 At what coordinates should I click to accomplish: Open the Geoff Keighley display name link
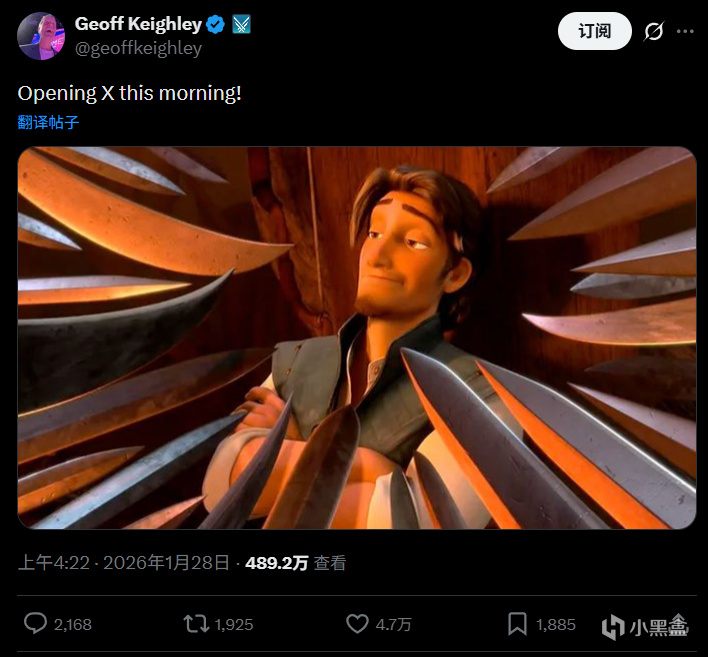coord(138,23)
